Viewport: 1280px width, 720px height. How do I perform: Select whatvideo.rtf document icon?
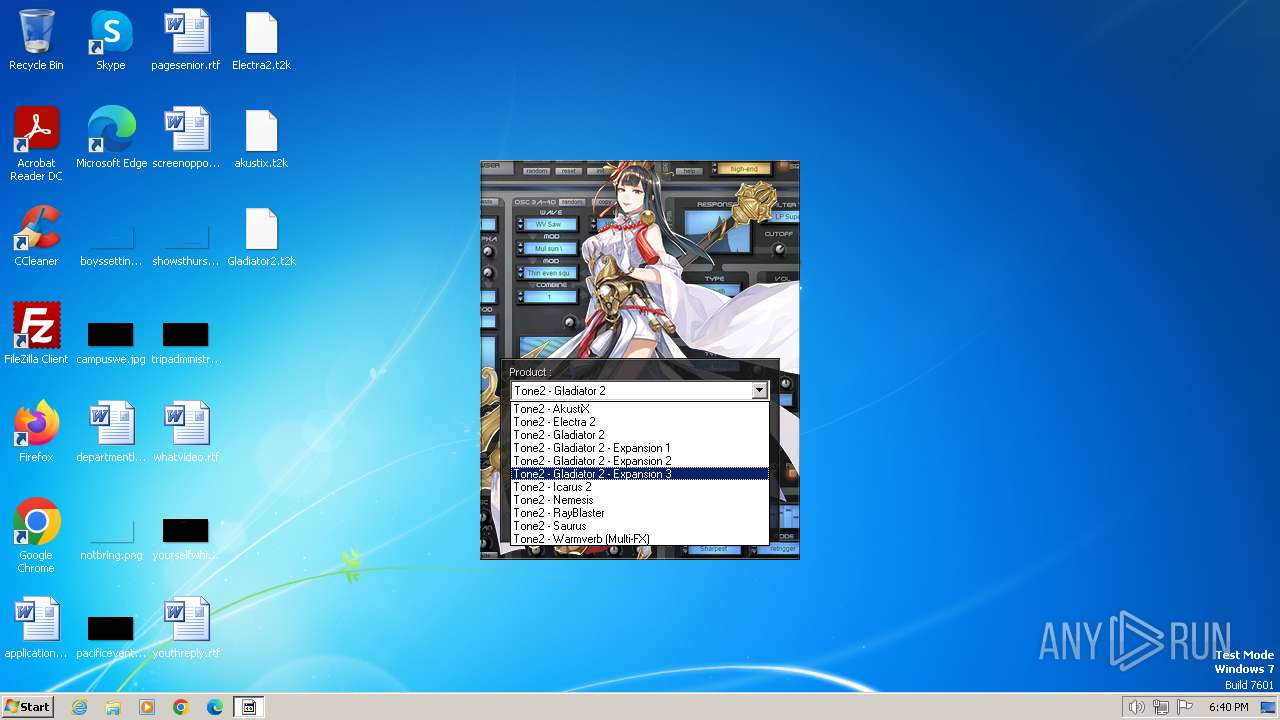[x=186, y=432]
